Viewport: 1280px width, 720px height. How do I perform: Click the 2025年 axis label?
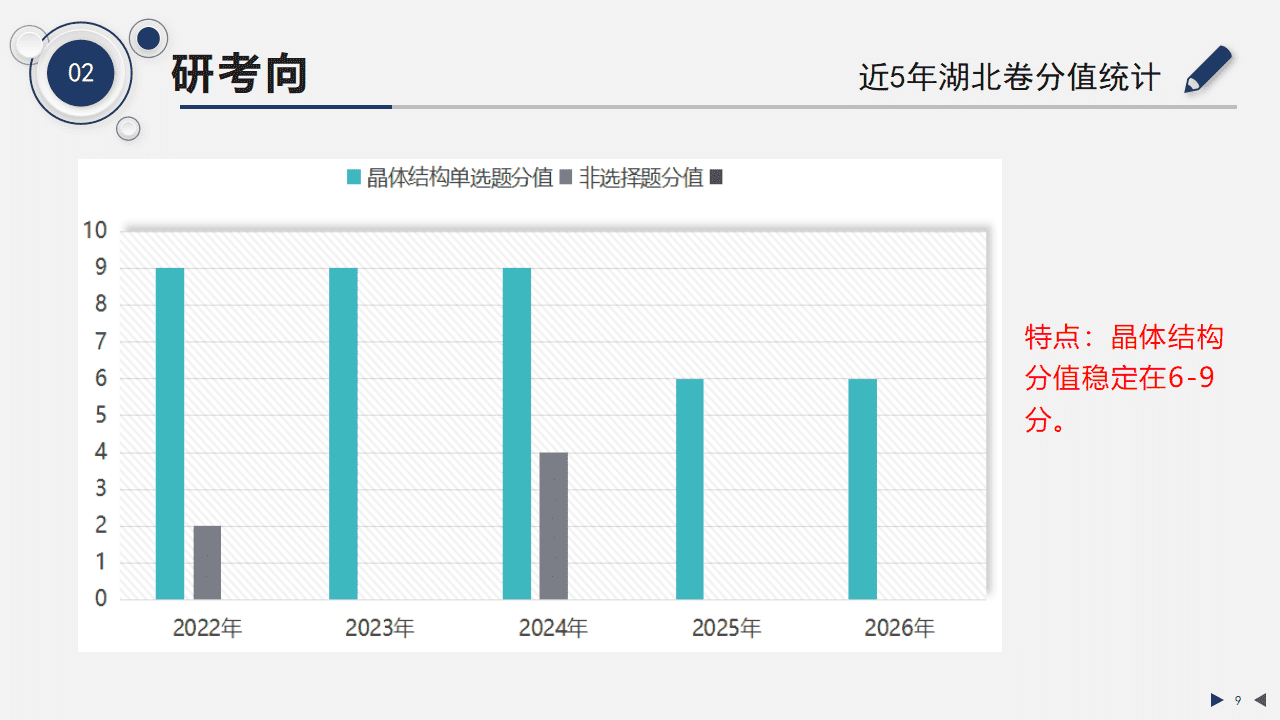click(727, 628)
